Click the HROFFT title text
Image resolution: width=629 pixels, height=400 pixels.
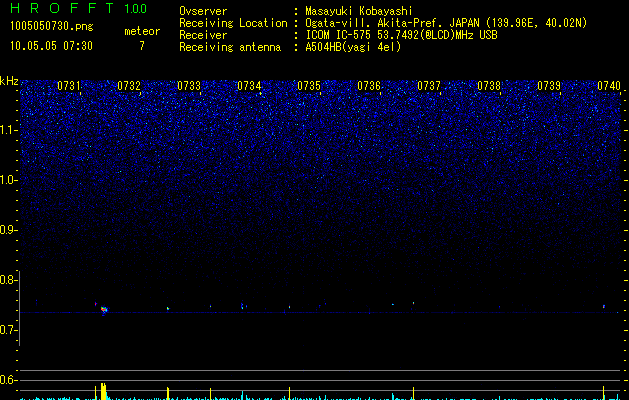[62, 9]
